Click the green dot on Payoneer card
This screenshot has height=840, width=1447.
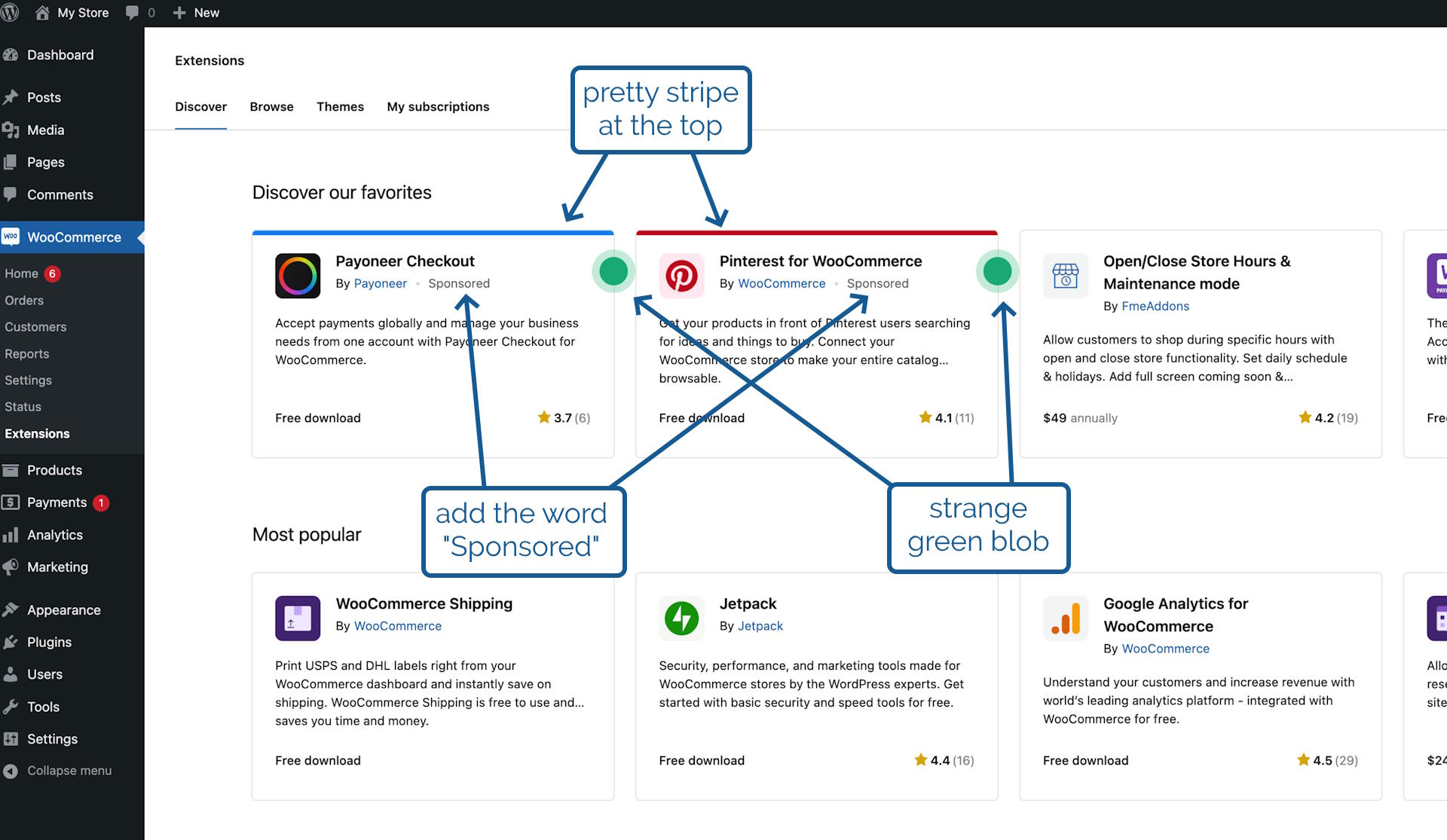click(613, 271)
